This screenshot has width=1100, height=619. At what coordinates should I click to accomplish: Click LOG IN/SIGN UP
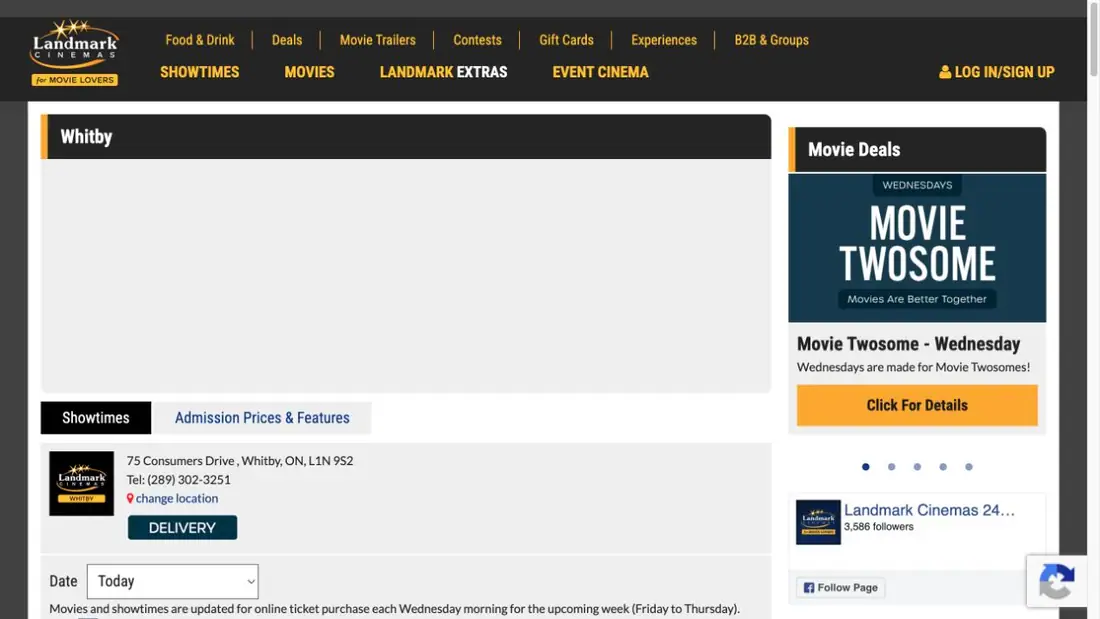997,72
